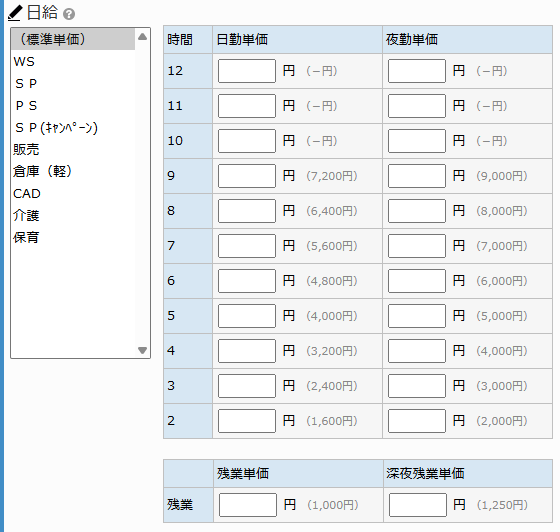
Task: Select 販売 in the category list
Action: (73, 149)
